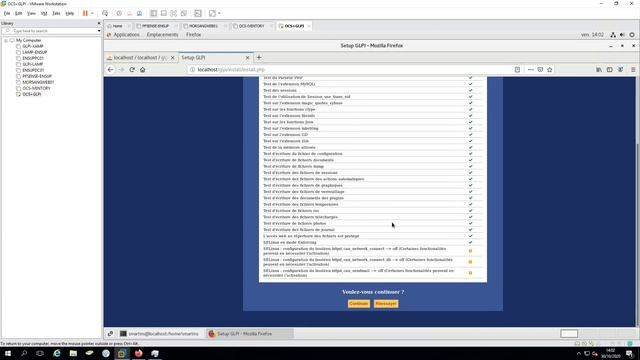Switch to the PFSENSE-ENSUP VM tab
This screenshot has width=640, height=360.
tap(155, 26)
